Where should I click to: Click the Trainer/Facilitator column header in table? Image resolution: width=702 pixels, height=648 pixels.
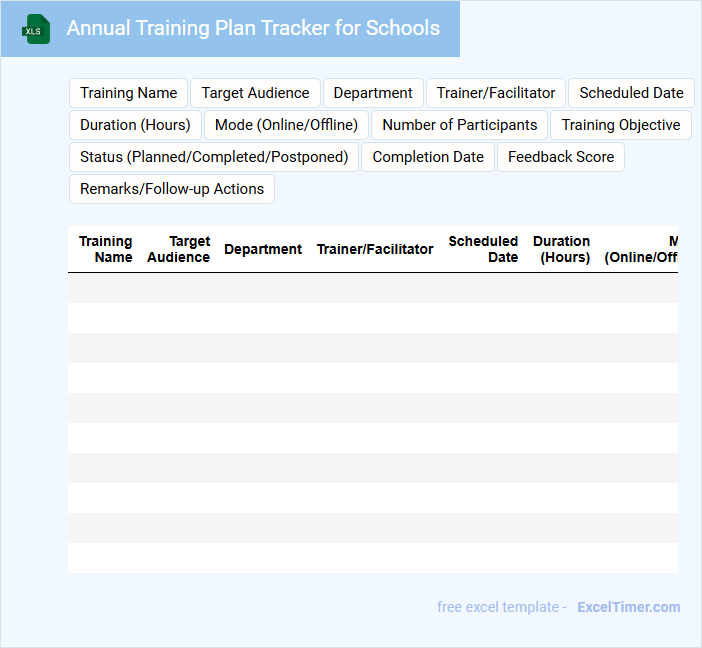(375, 249)
